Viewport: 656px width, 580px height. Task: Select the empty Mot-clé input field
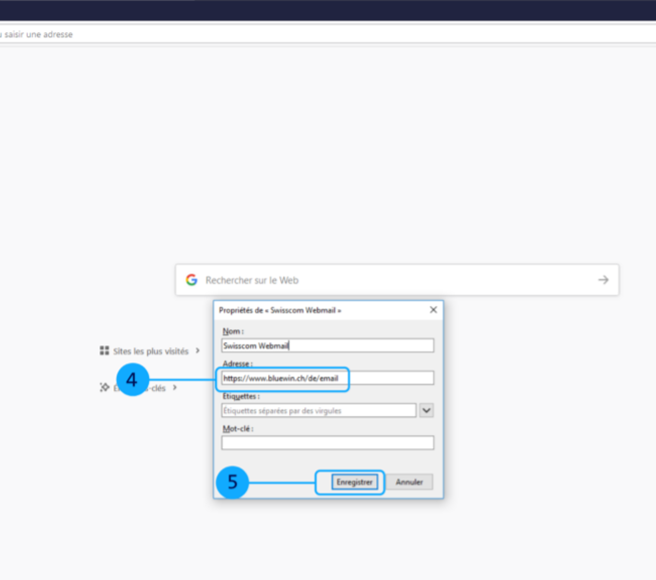click(x=327, y=443)
